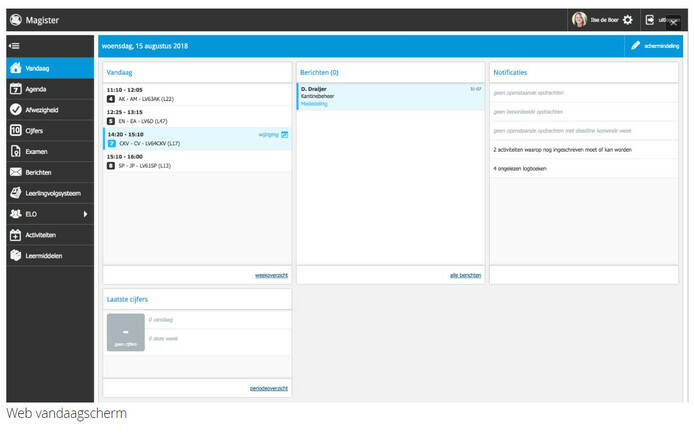Click the lesson hour 5 badge
This screenshot has width=694, height=435.
point(111,121)
